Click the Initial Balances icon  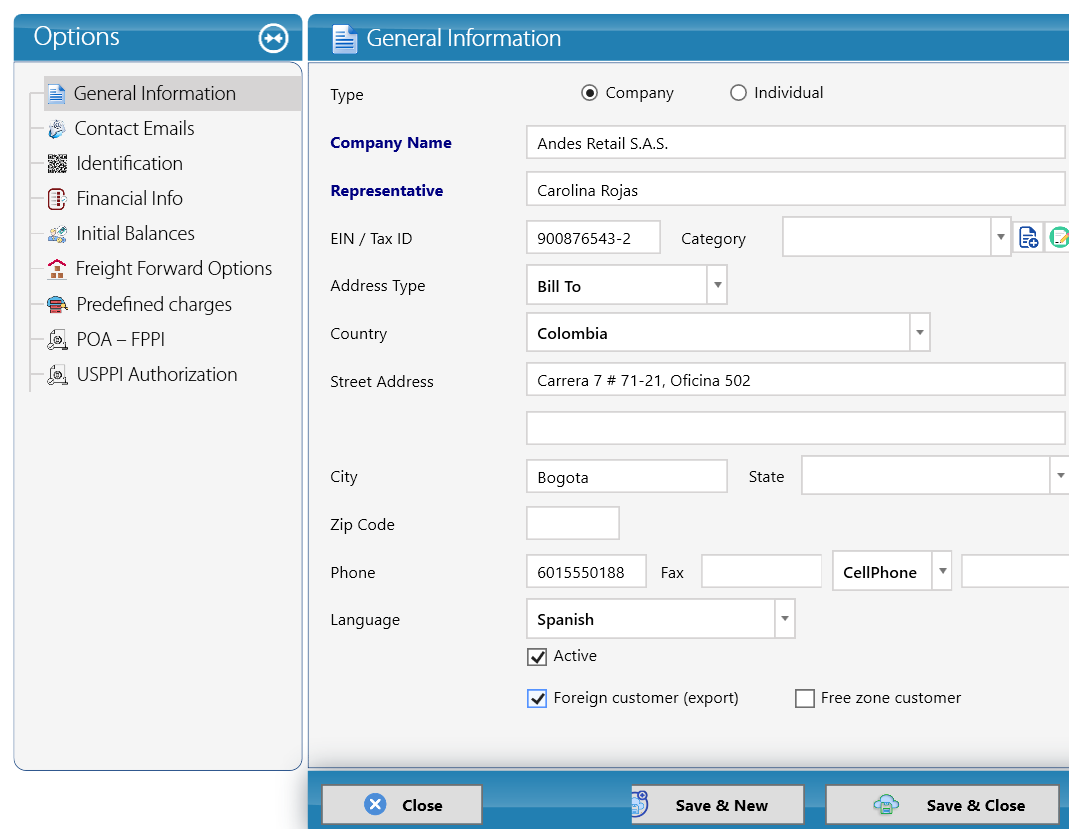tap(57, 234)
